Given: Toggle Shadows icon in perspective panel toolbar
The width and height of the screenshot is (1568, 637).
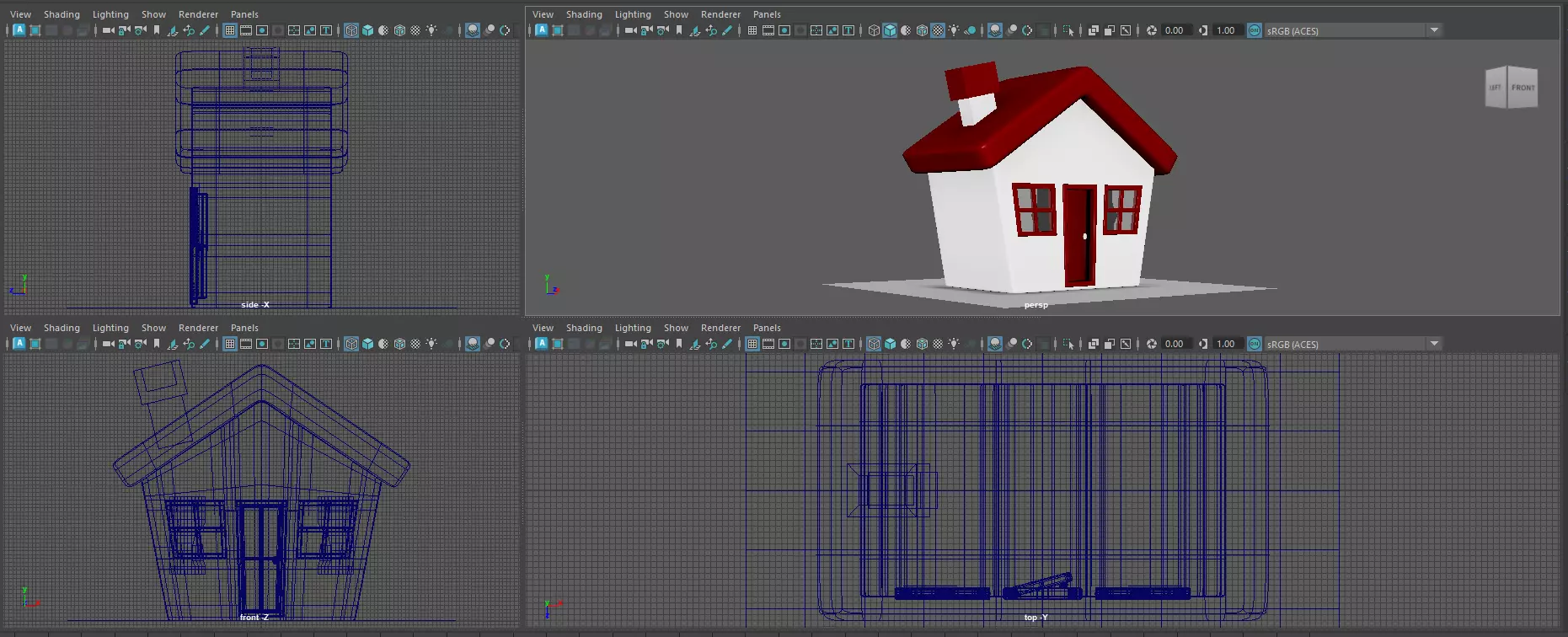Looking at the screenshot, I should pyautogui.click(x=970, y=30).
